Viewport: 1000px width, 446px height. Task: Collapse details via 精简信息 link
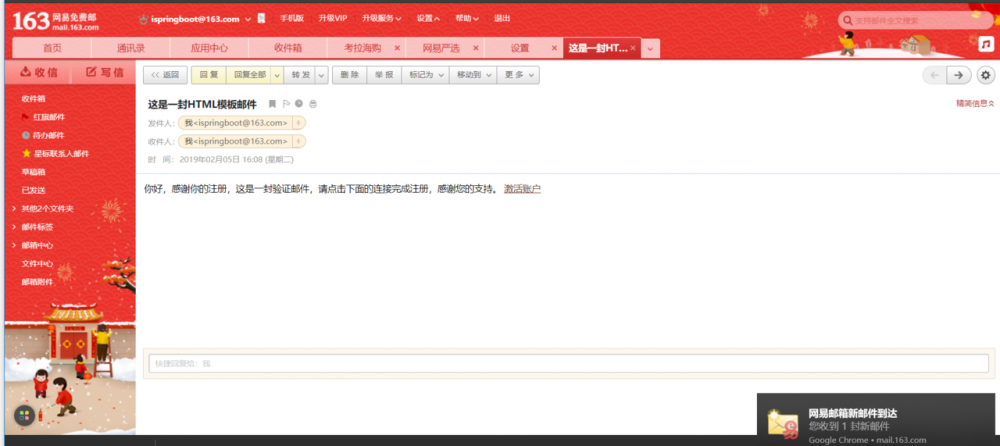pos(974,103)
